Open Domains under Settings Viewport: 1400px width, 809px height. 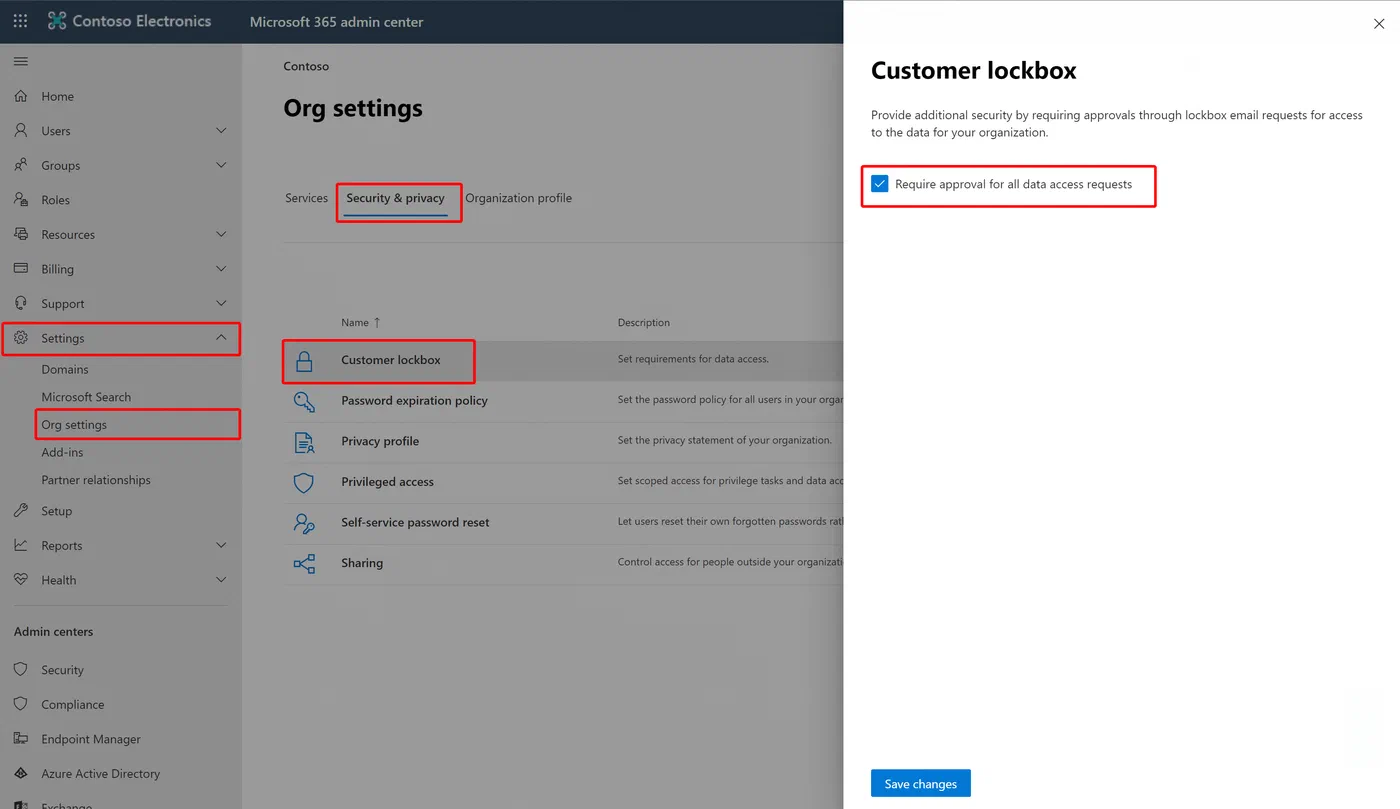65,370
